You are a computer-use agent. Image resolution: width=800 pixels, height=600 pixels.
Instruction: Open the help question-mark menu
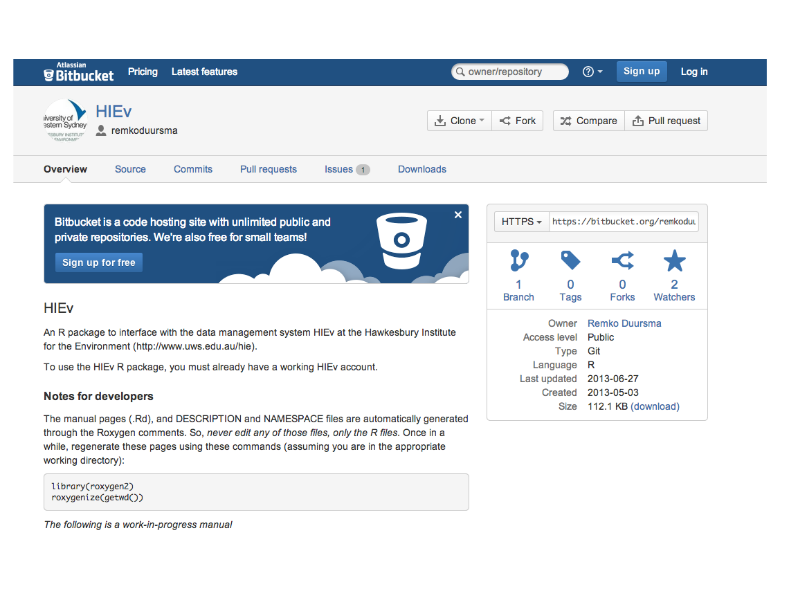pyautogui.click(x=592, y=72)
